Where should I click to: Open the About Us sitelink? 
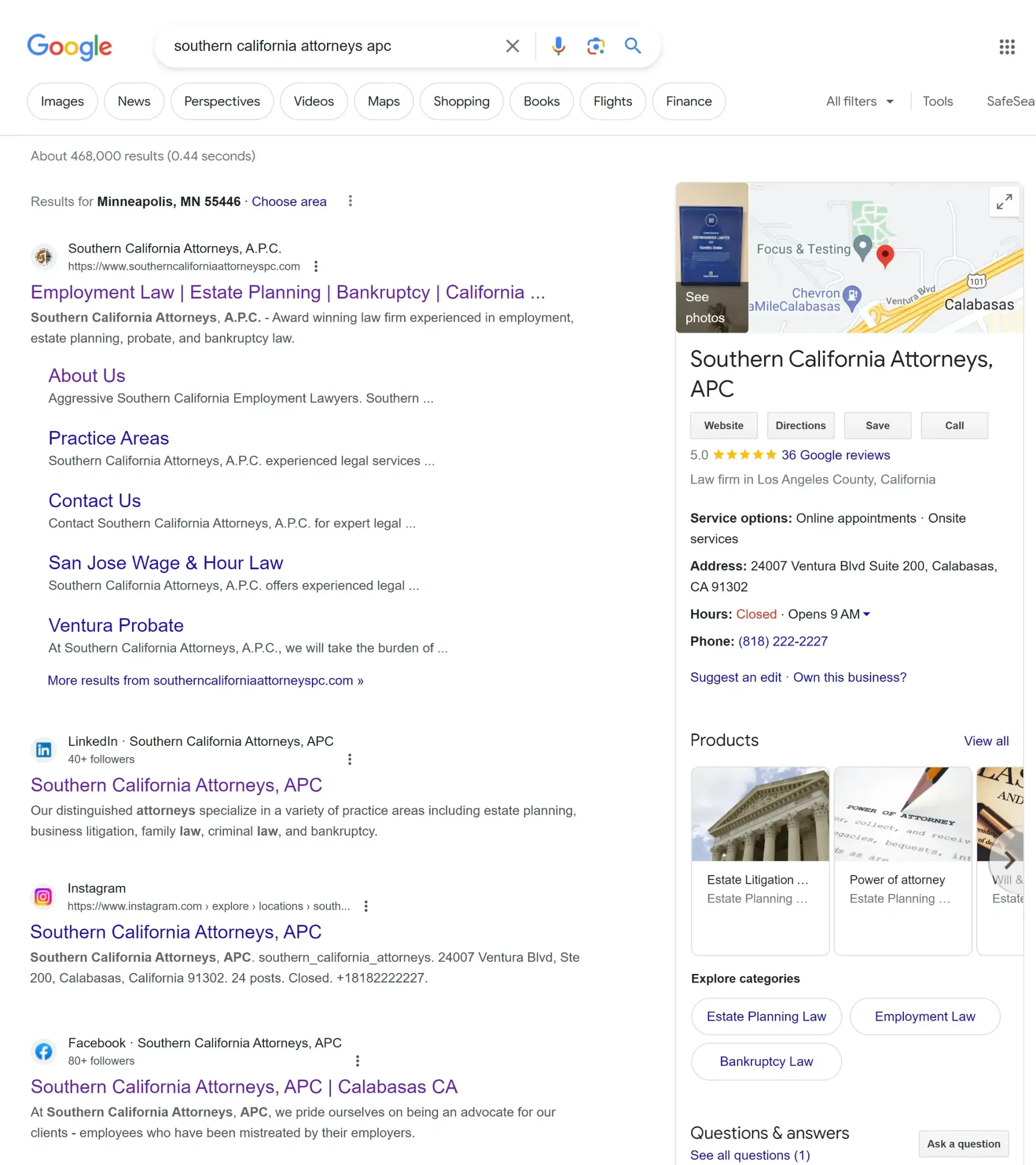click(87, 376)
